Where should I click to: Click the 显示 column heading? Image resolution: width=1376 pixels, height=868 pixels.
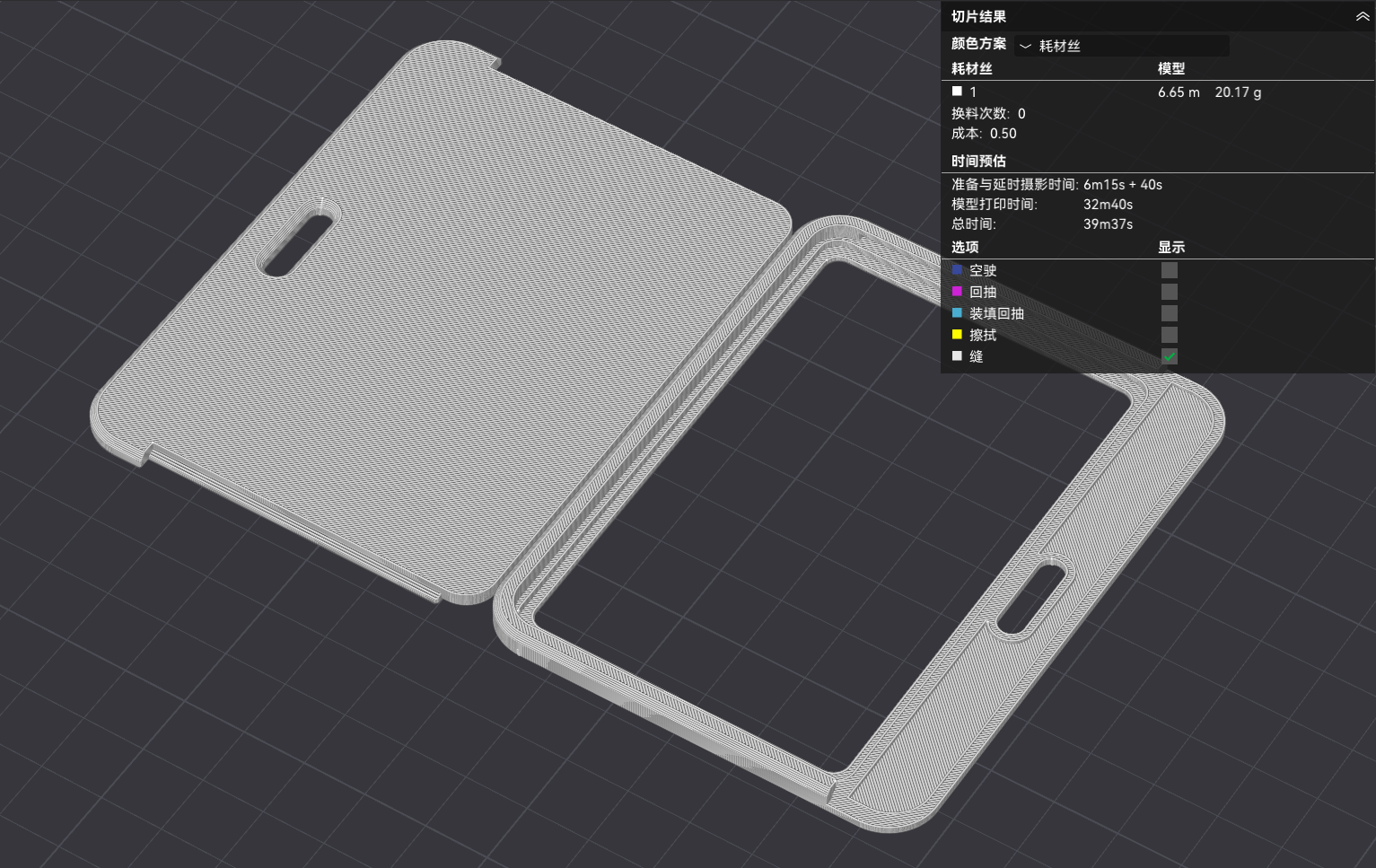(x=1171, y=248)
